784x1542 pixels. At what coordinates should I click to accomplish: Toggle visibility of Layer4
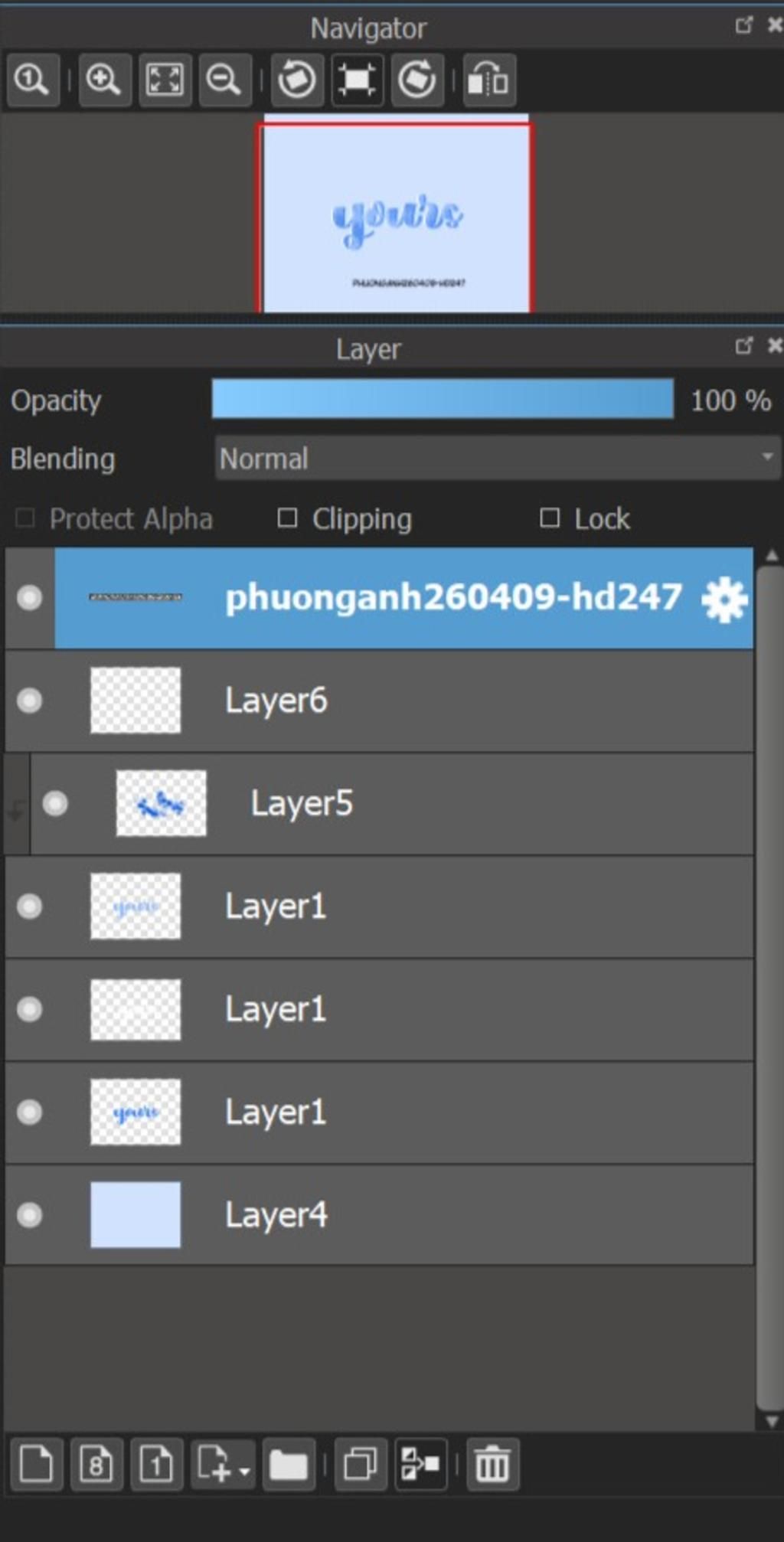[x=30, y=1215]
